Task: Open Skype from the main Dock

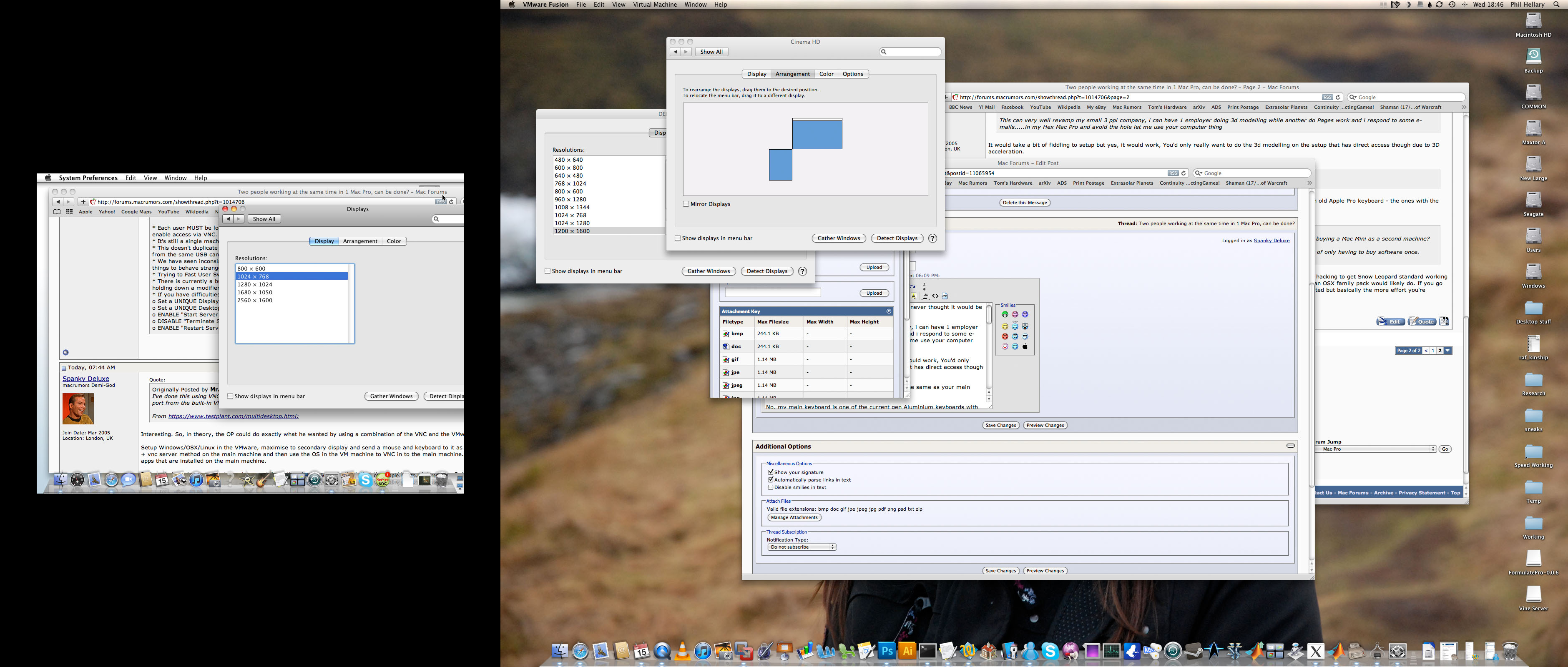Action: [1050, 651]
